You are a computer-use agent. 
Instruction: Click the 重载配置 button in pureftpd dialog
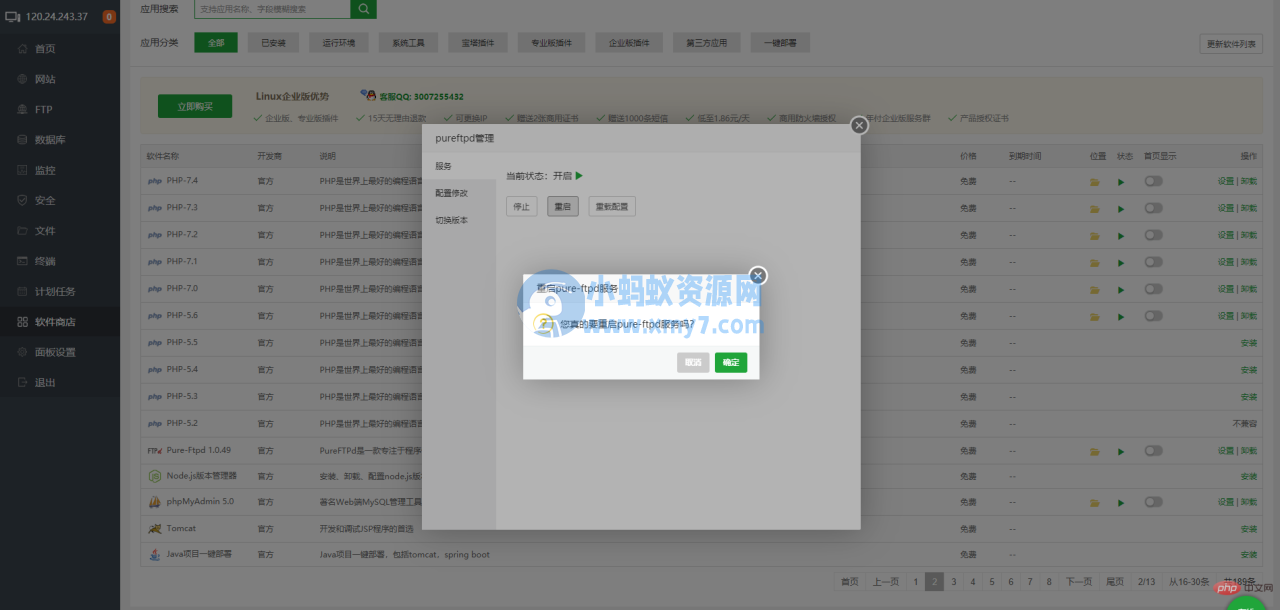[612, 206]
